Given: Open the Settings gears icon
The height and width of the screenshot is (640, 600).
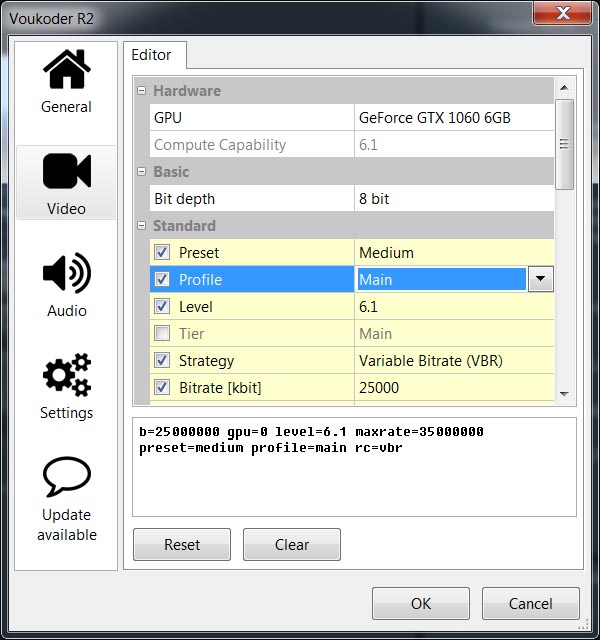Looking at the screenshot, I should (67, 375).
